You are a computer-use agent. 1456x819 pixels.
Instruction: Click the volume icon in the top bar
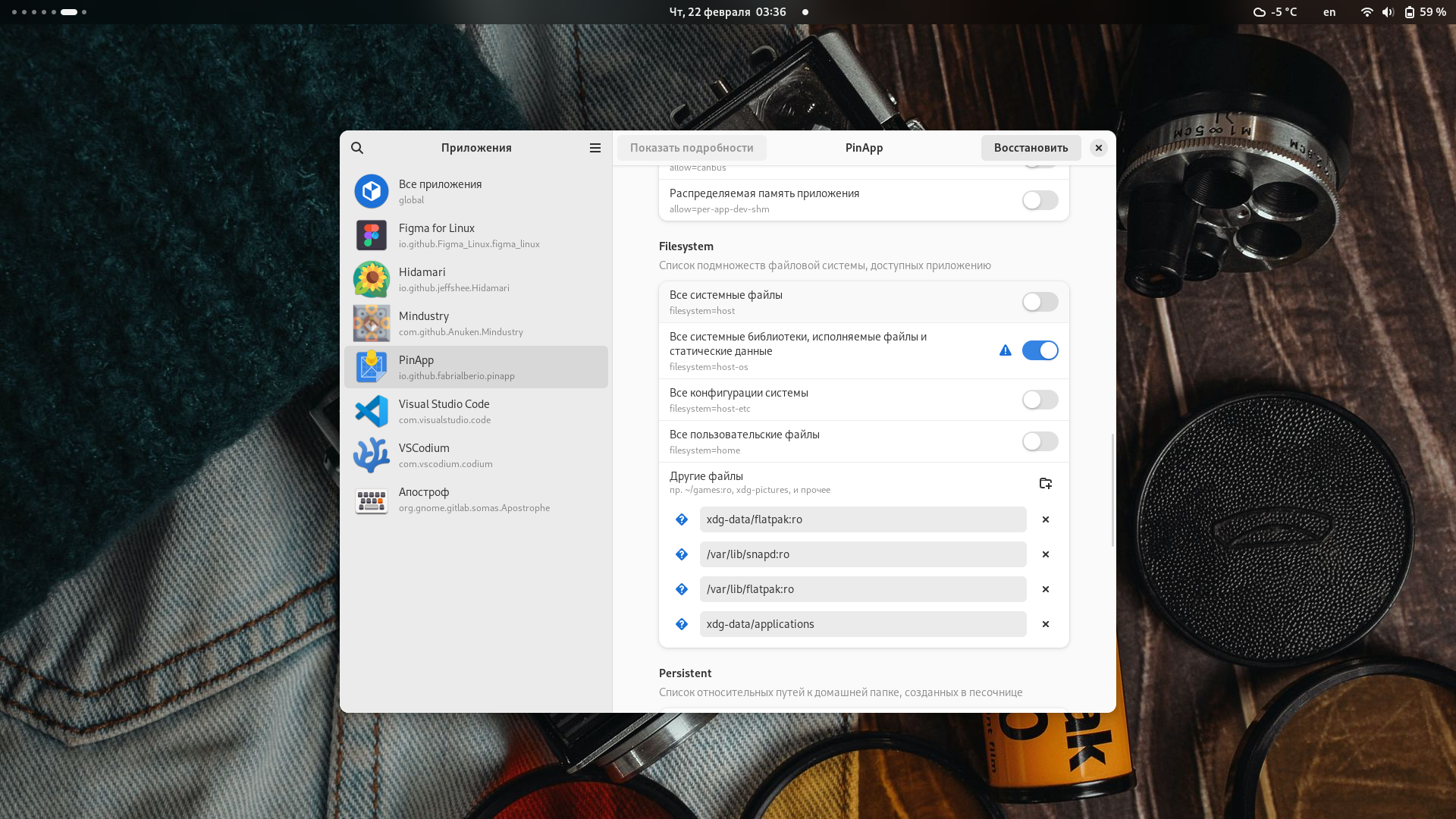1388,12
